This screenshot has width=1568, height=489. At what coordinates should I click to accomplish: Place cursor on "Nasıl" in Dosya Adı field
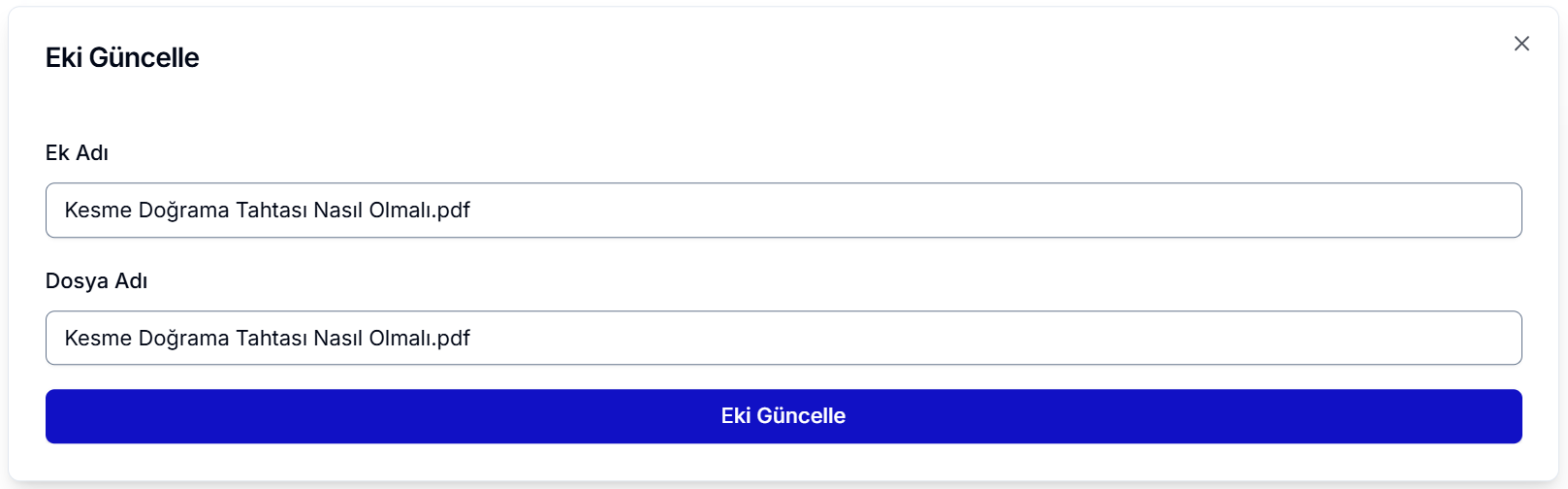(x=337, y=339)
